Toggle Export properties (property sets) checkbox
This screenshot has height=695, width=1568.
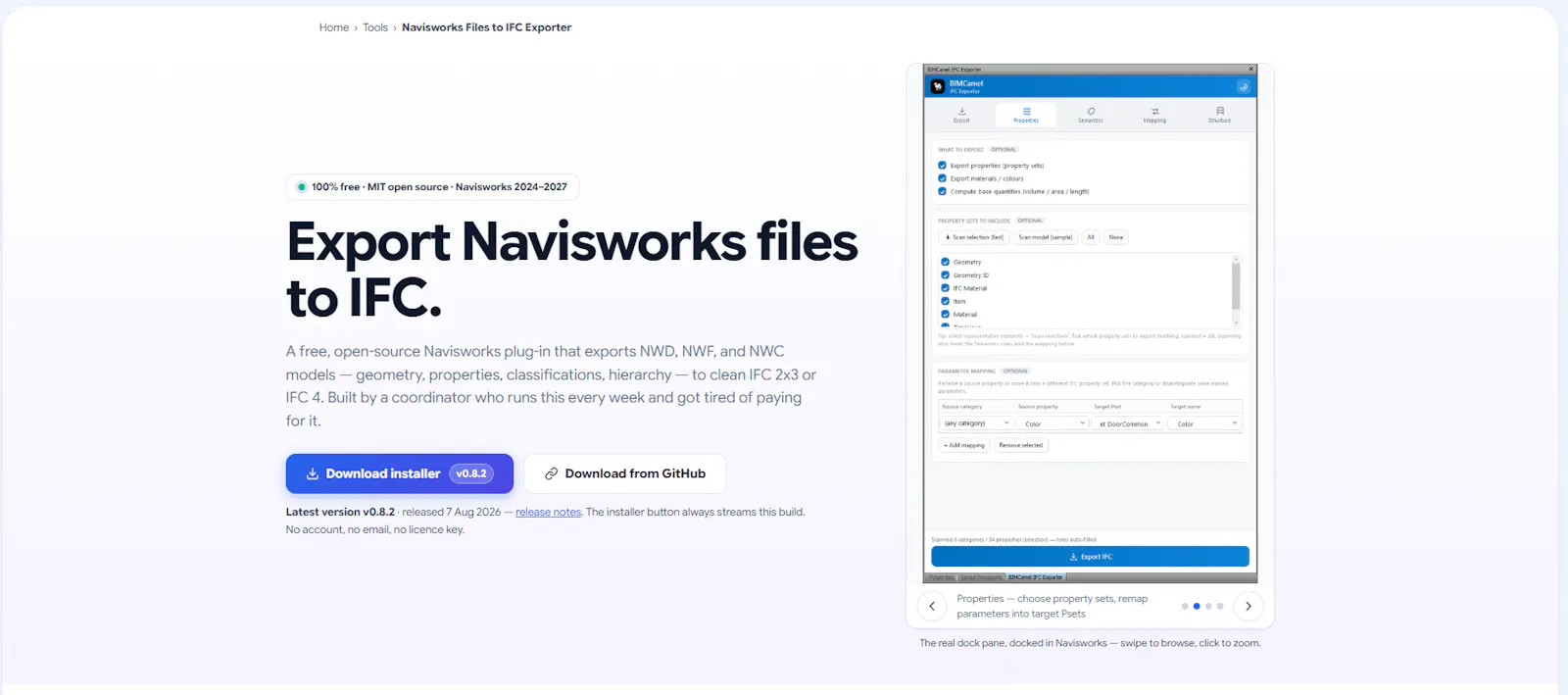[943, 166]
